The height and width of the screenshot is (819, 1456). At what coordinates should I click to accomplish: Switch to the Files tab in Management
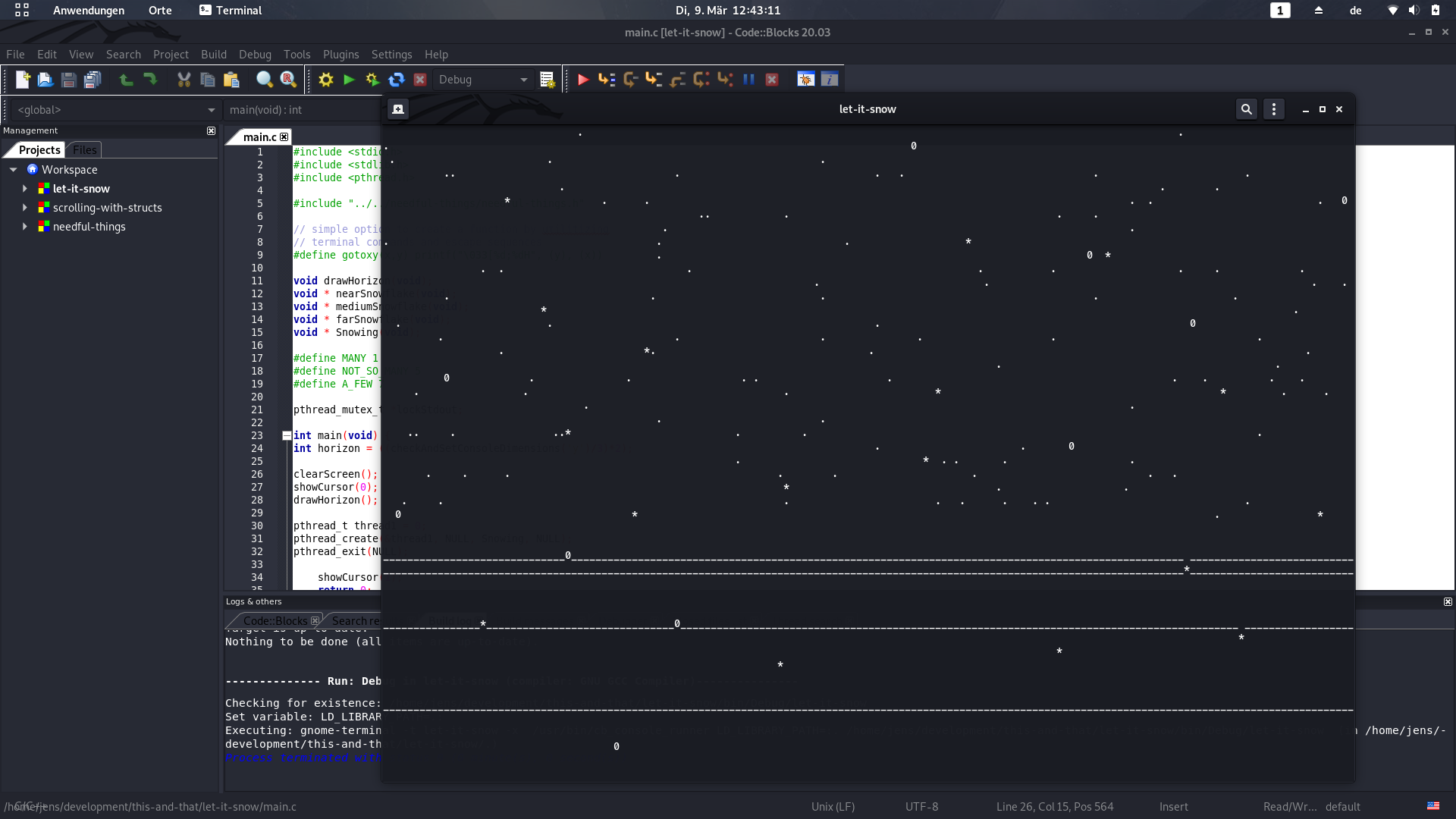(84, 150)
